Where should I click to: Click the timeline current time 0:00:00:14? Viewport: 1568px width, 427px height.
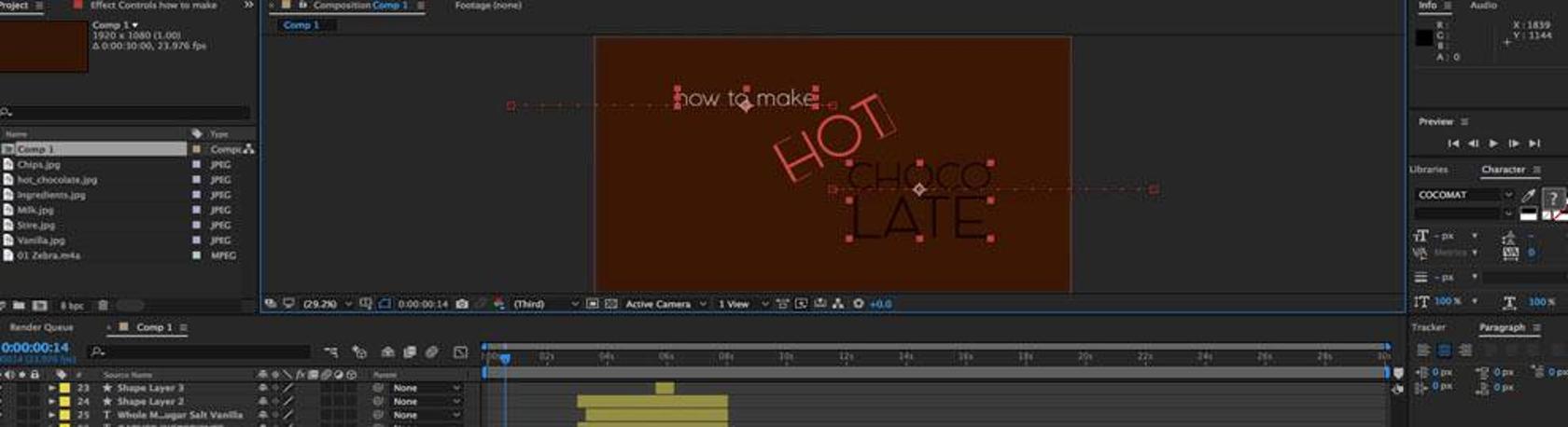(35, 348)
